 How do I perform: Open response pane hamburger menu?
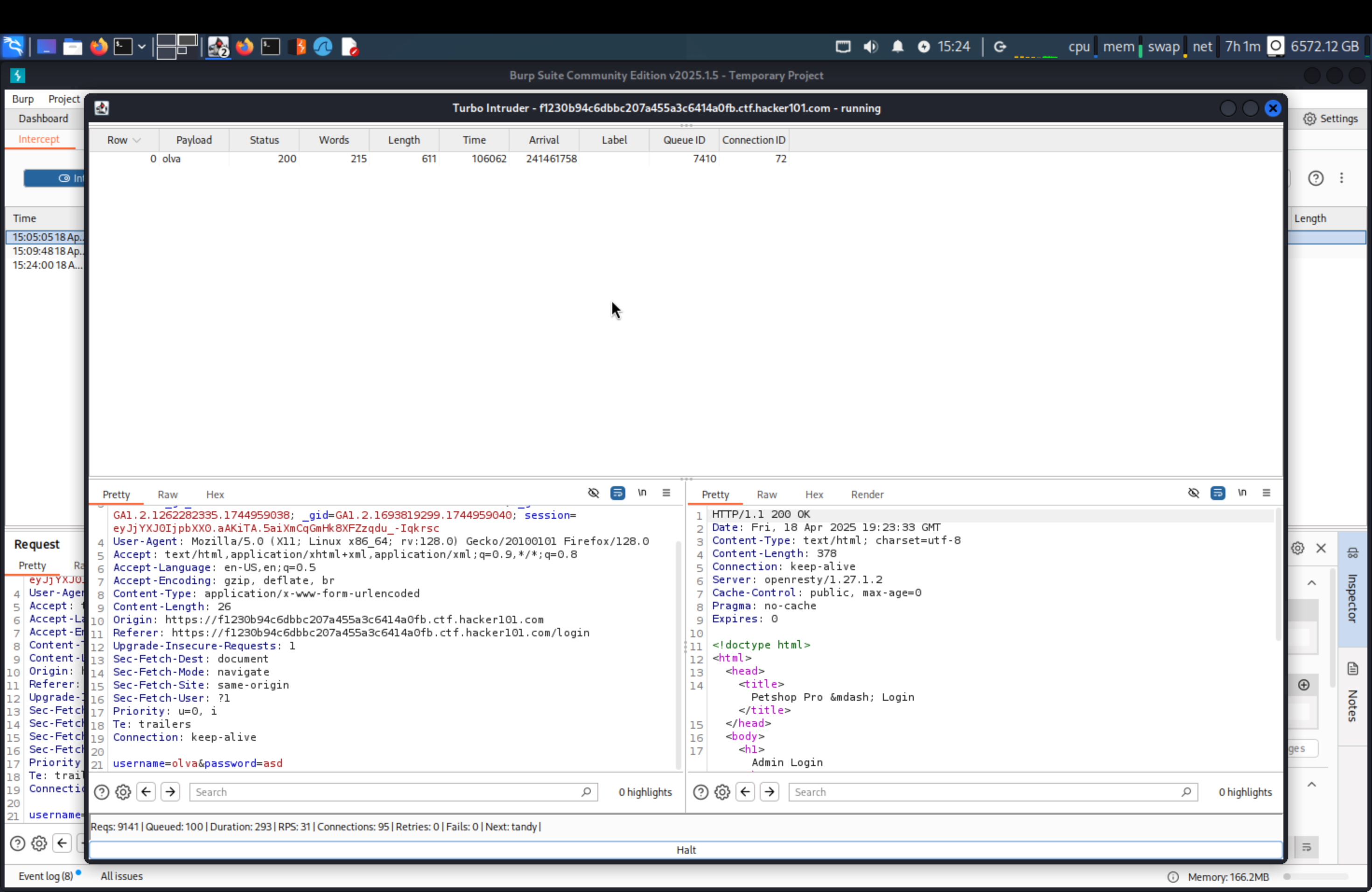click(x=1267, y=493)
